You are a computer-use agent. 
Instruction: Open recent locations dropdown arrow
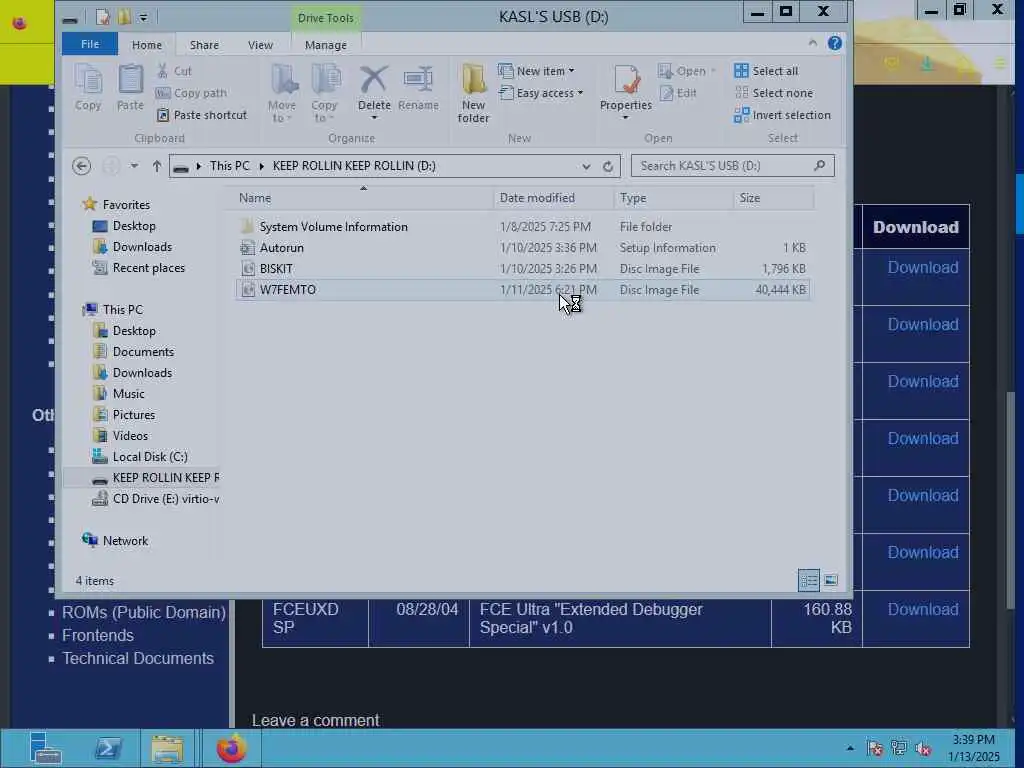(x=134, y=166)
